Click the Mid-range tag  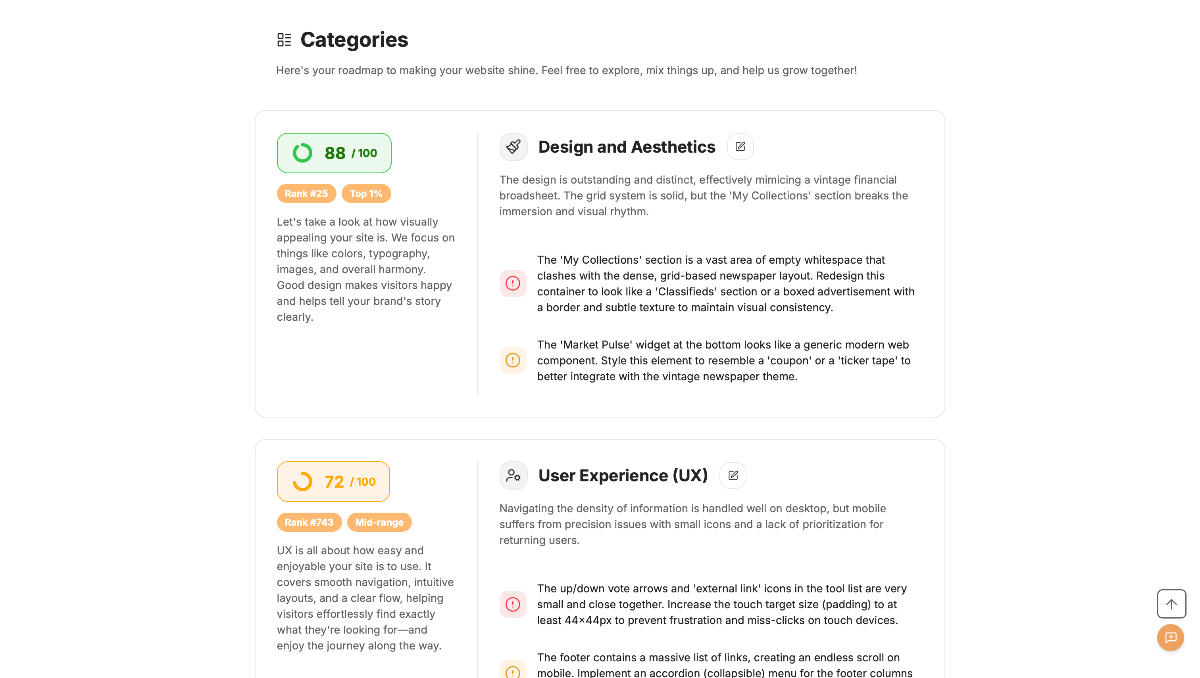point(379,522)
